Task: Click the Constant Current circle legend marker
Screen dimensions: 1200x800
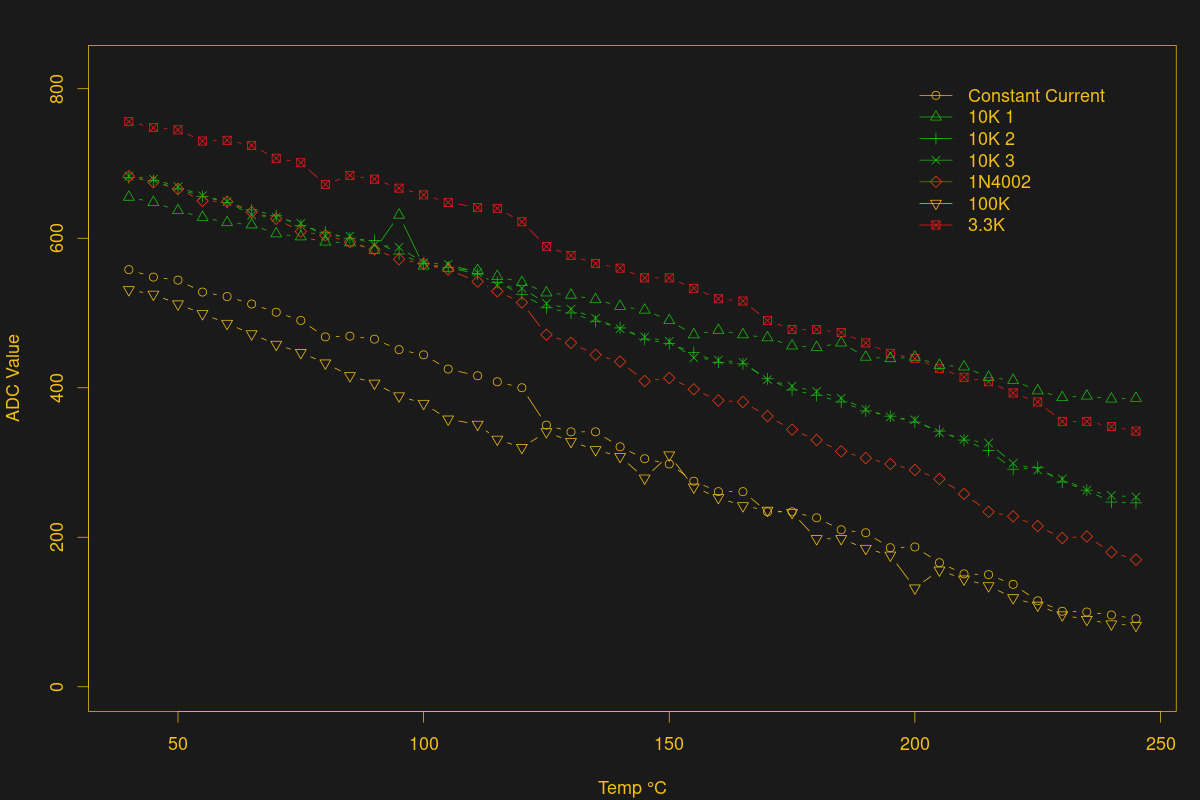Action: tap(936, 96)
